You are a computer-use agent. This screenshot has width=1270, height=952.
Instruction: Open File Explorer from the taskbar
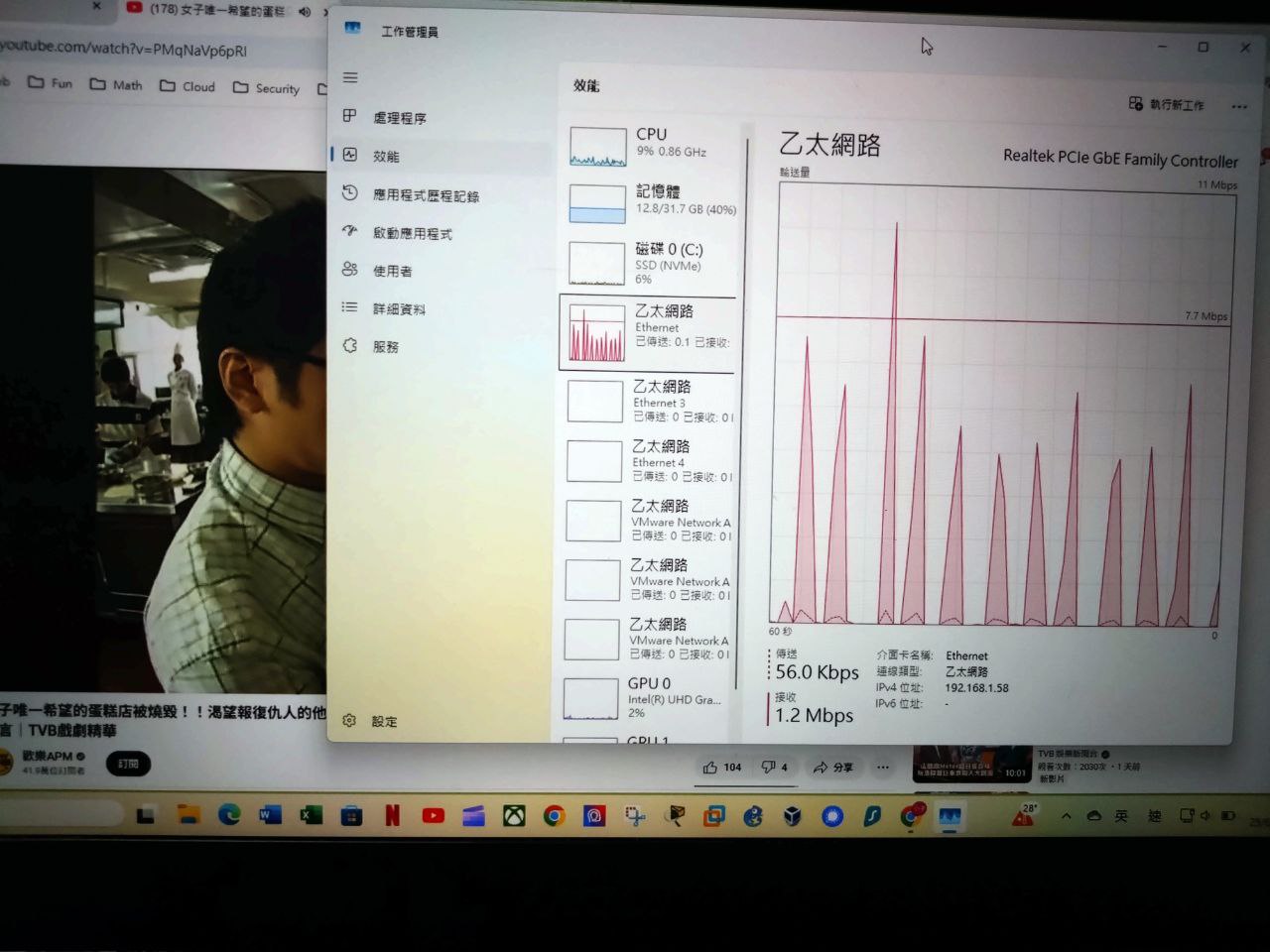(x=188, y=814)
